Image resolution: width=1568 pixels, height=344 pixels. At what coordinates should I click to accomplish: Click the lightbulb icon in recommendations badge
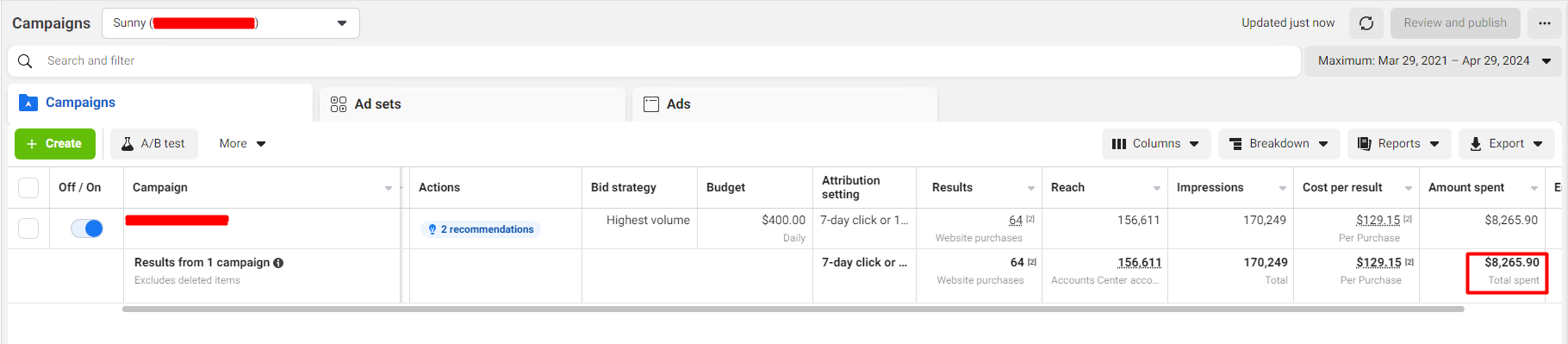[432, 229]
